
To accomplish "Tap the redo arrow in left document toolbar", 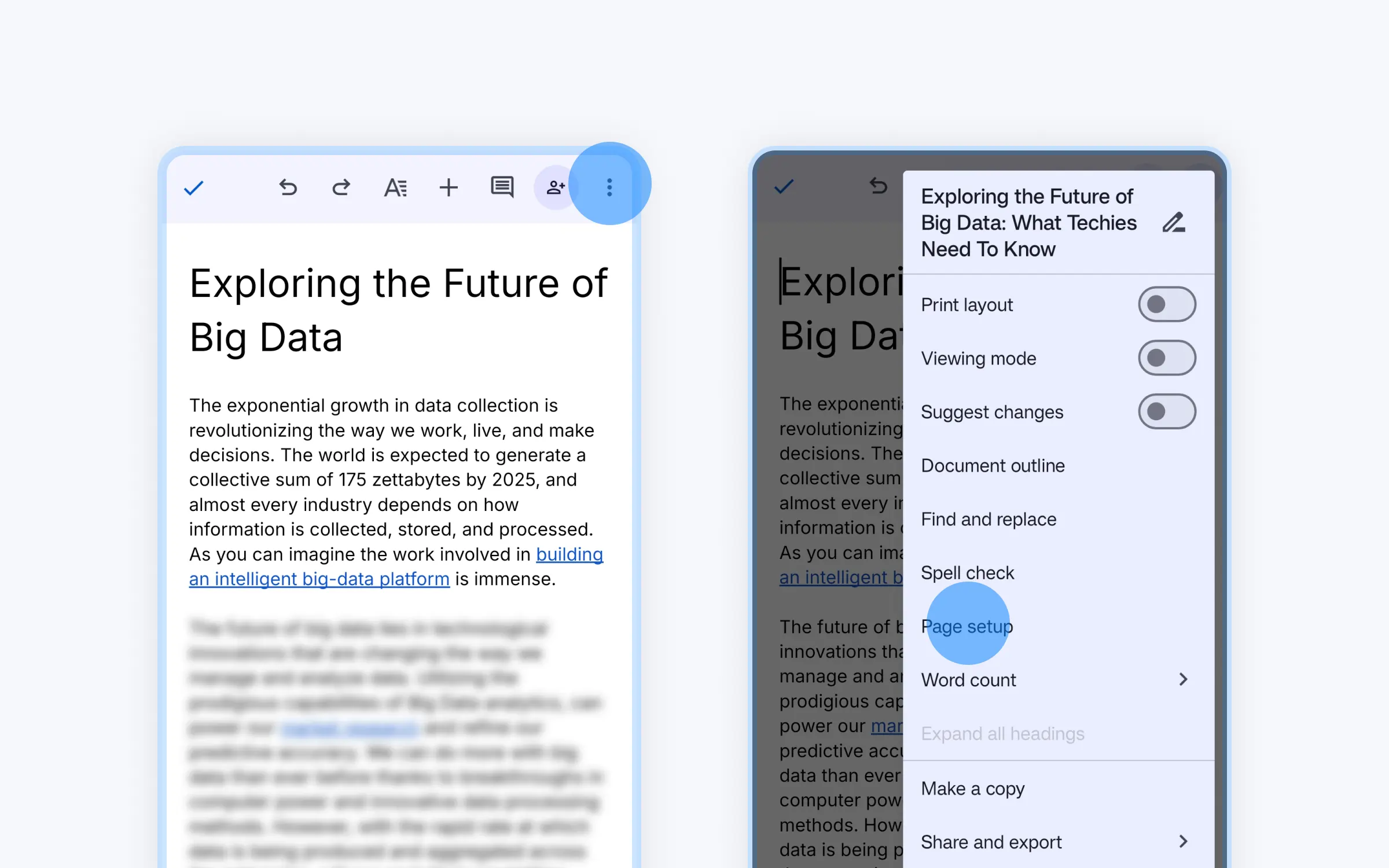I will point(341,187).
